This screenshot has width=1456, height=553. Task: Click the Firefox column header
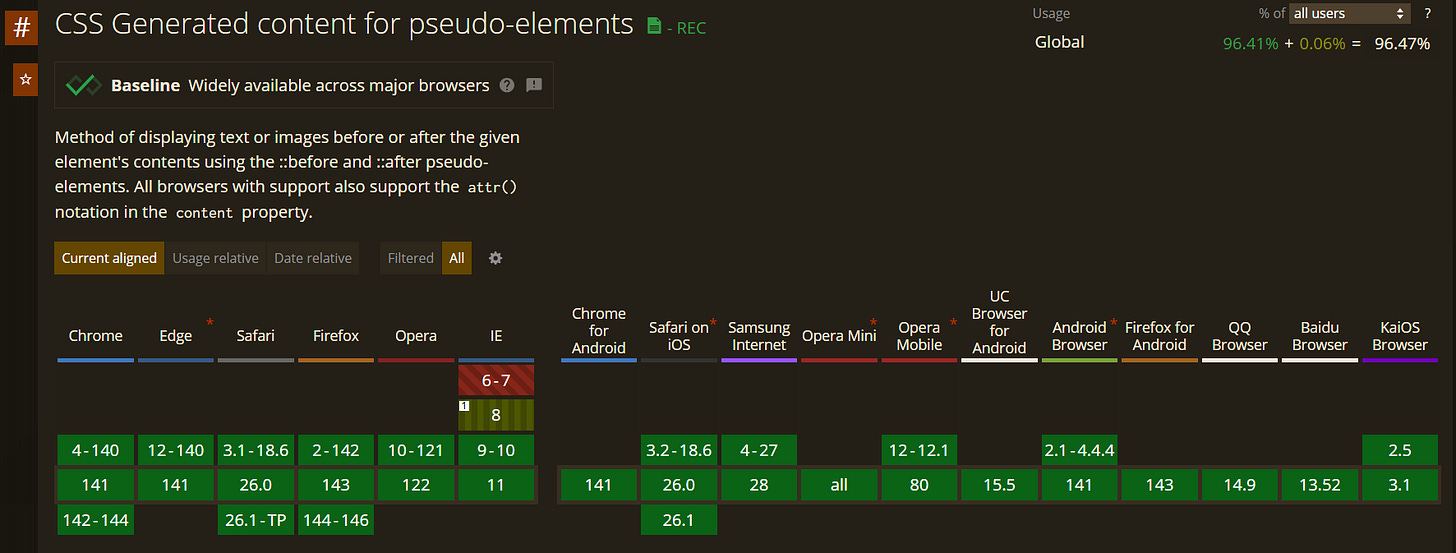[336, 336]
